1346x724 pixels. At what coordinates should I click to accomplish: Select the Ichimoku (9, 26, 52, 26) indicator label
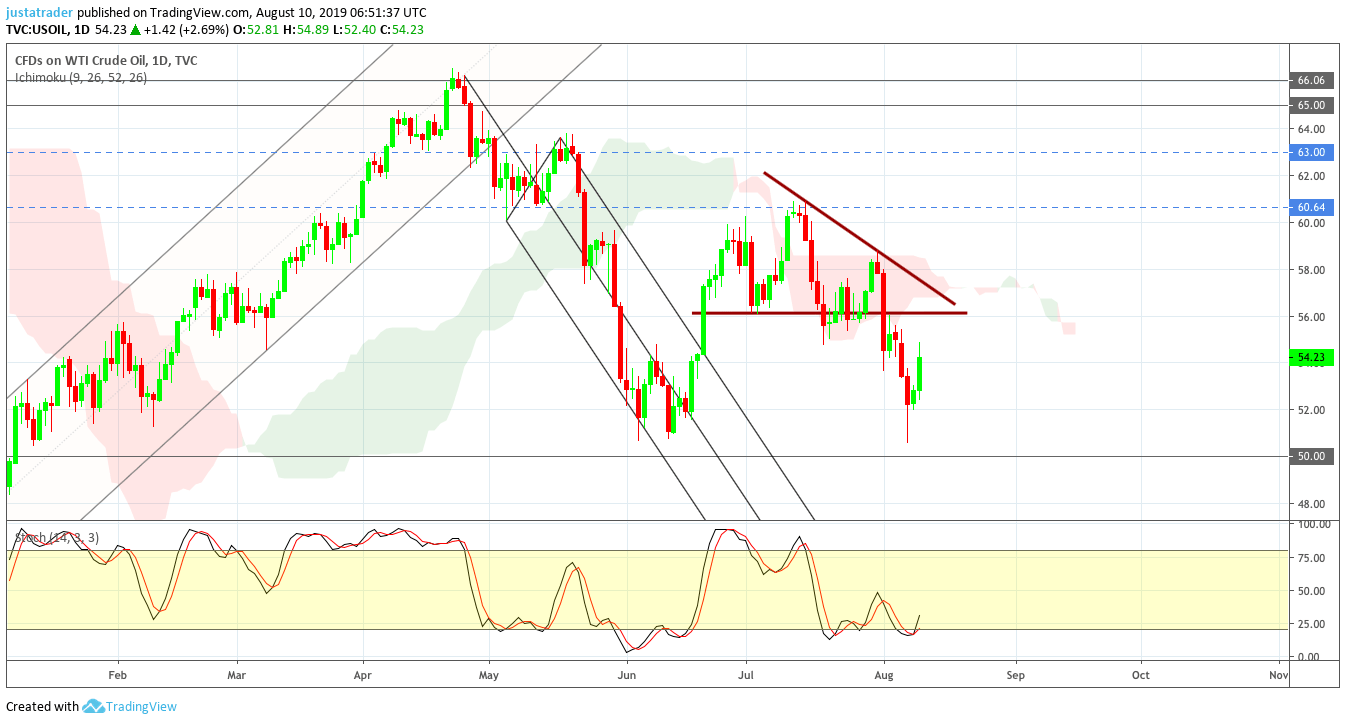point(80,77)
